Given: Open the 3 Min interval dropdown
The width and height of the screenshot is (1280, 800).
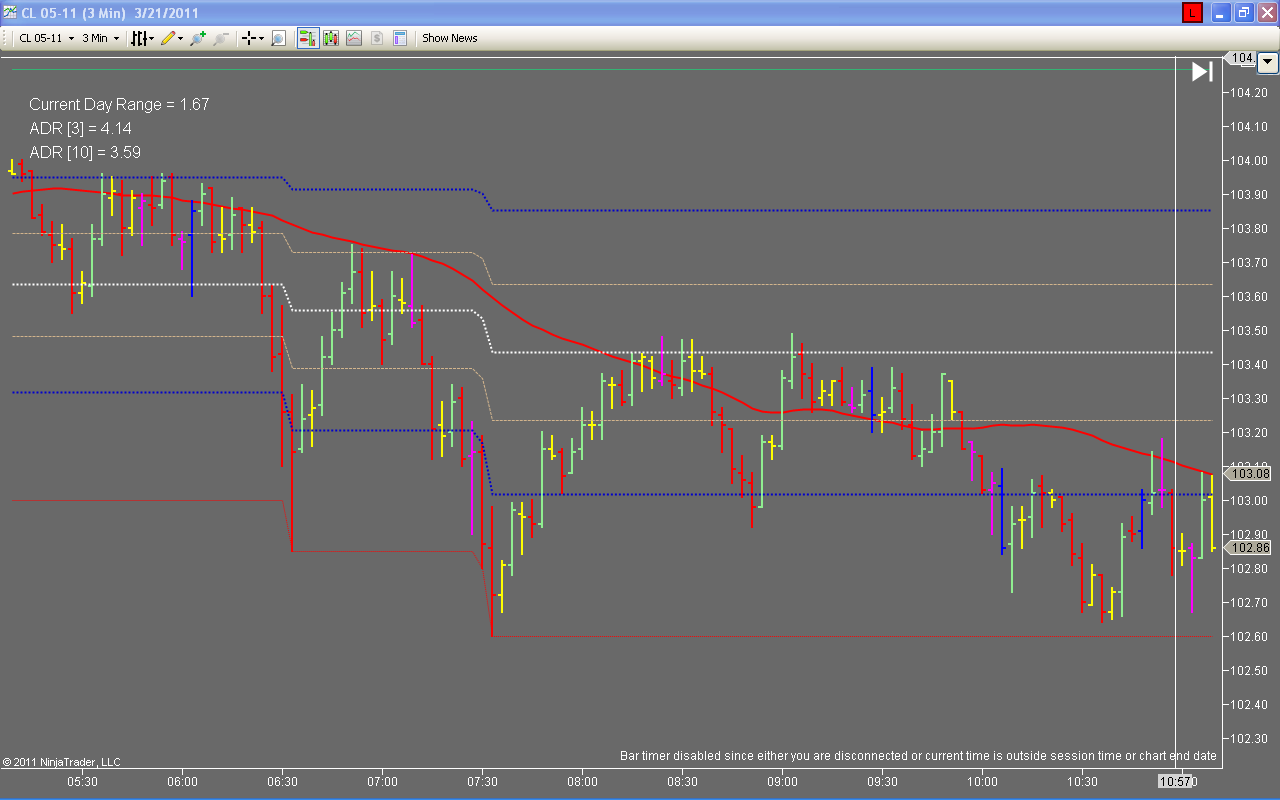Looking at the screenshot, I should 100,38.
